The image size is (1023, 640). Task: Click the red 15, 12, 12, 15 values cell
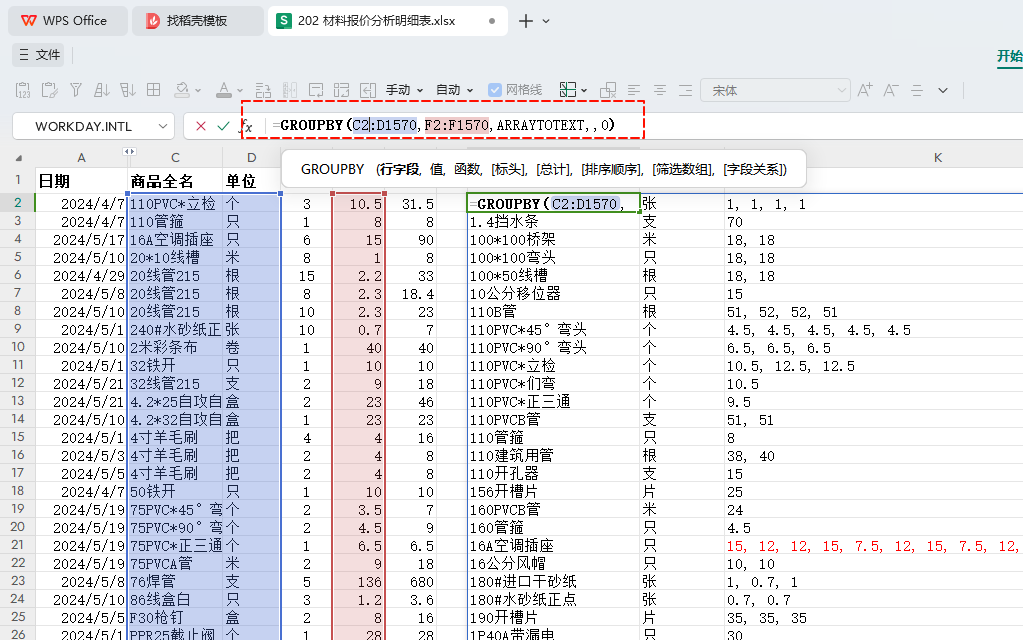(874, 546)
